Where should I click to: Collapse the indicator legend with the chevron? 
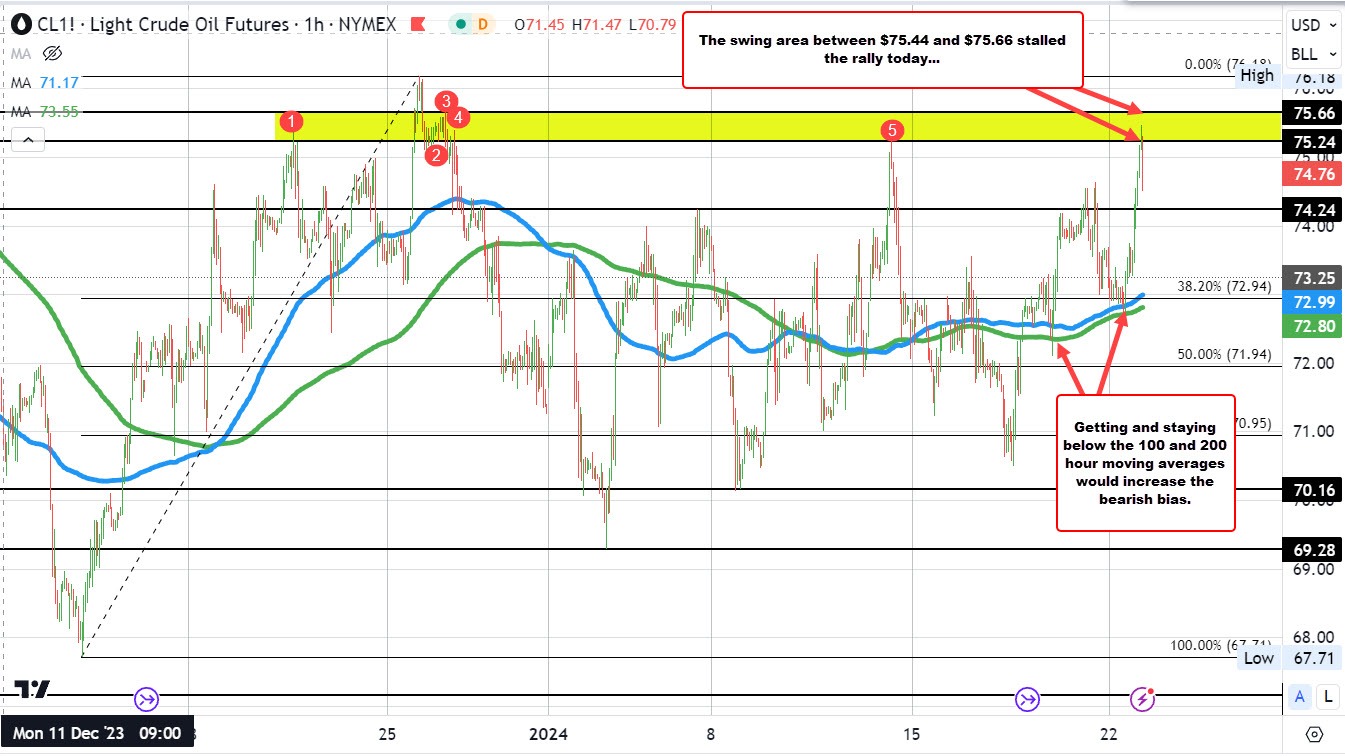(27, 141)
